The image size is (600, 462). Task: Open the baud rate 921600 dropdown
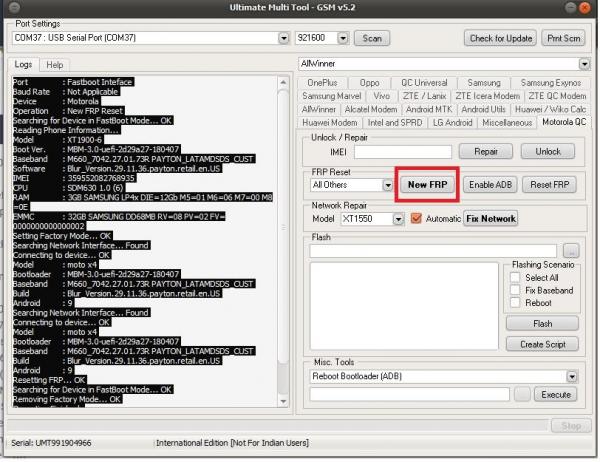click(x=343, y=38)
